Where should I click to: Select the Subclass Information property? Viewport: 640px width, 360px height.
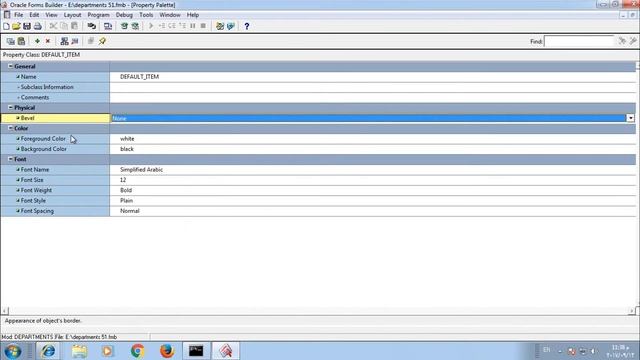[55, 87]
